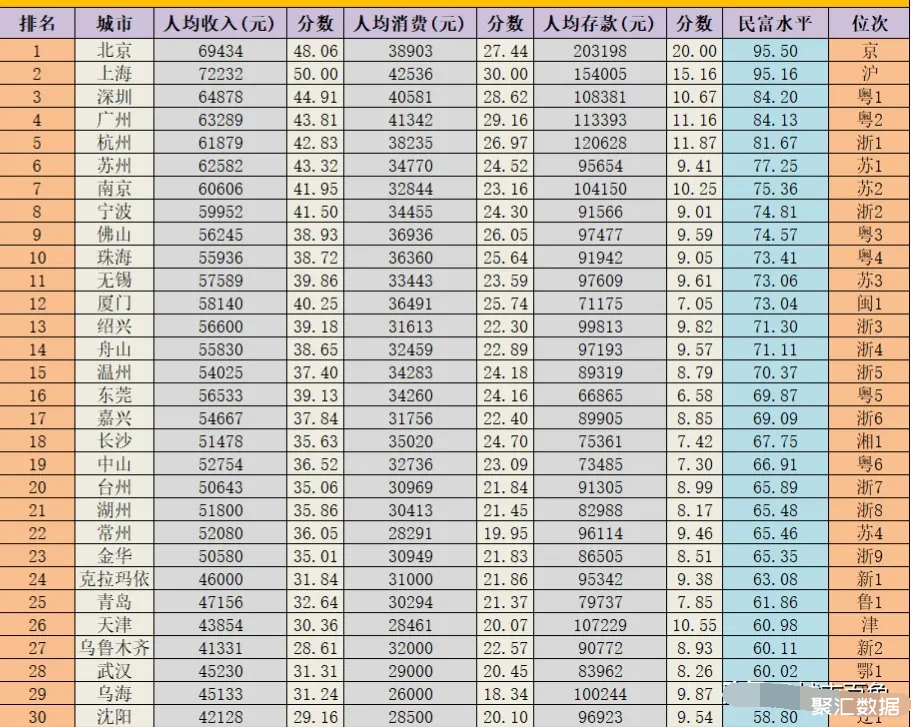Image resolution: width=911 pixels, height=727 pixels.
Task: Select the 位次 cell 新1
Action: coord(870,579)
